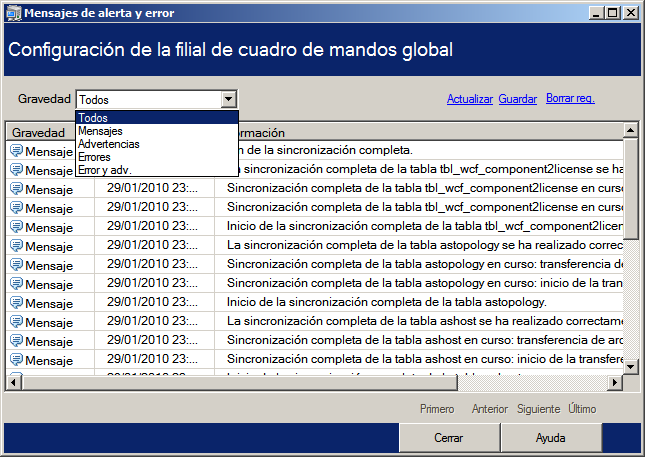The image size is (645, 457).
Task: Click the 'Borrar reg.' link
Action: (570, 98)
